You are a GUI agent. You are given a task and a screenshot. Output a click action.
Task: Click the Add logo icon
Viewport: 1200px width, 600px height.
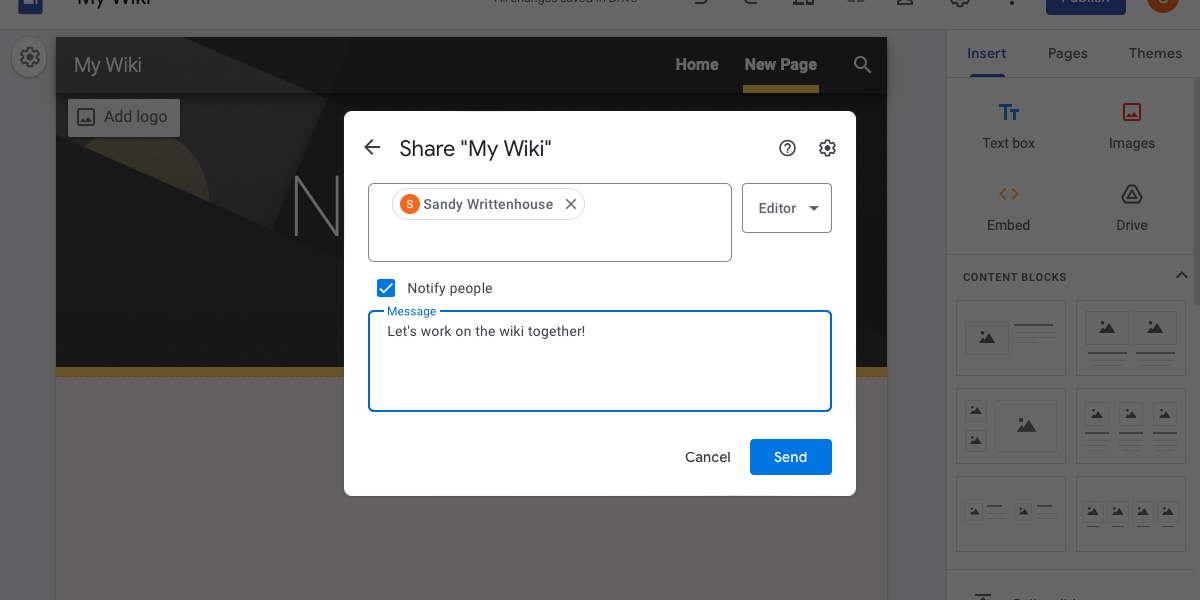pos(86,117)
